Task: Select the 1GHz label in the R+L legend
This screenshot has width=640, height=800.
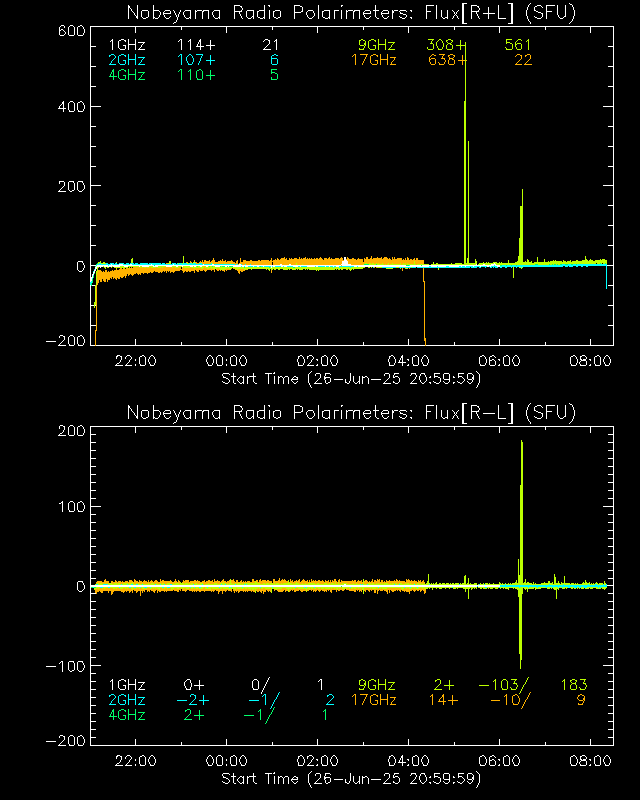Action: tap(127, 45)
